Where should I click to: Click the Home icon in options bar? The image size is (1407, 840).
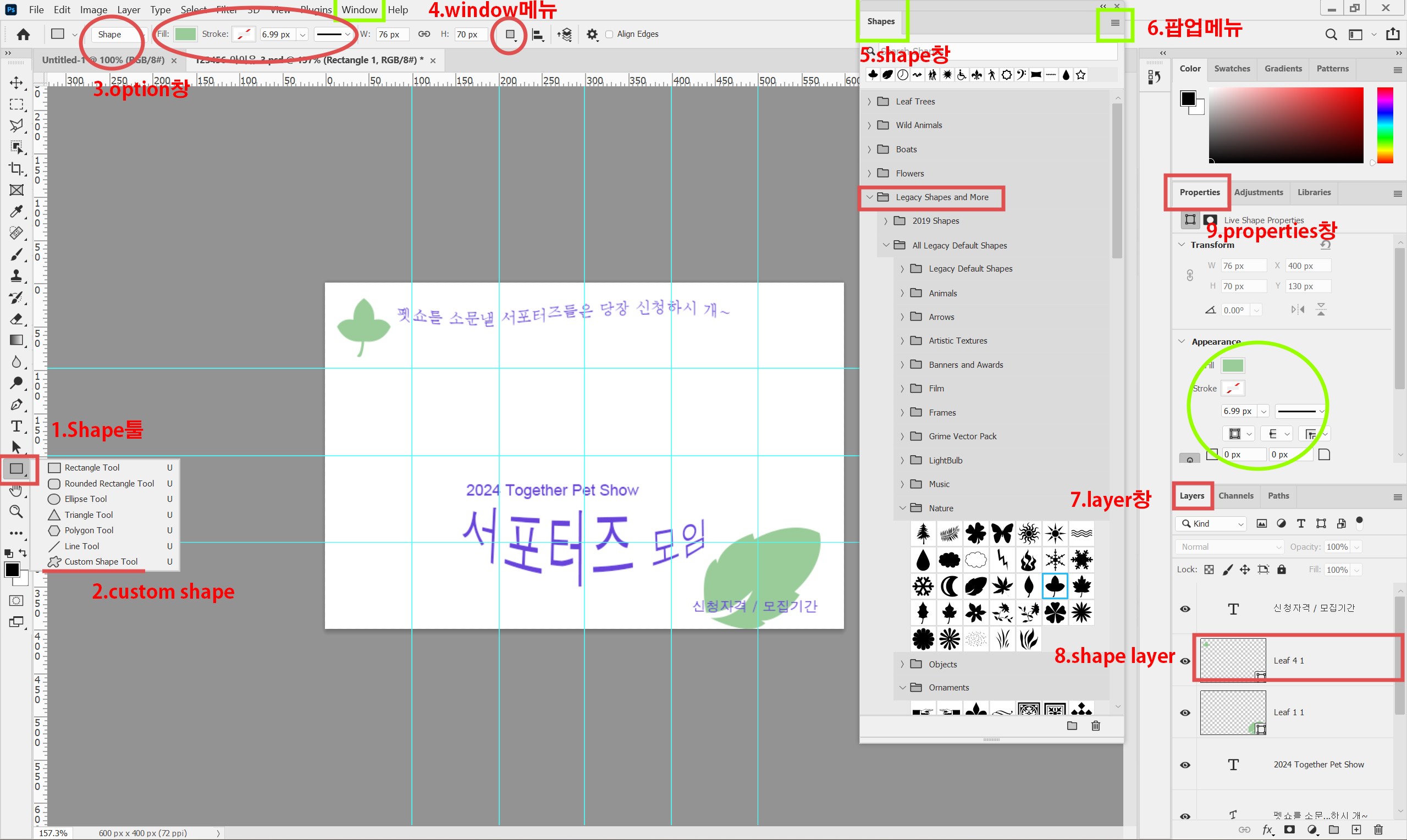[23, 35]
